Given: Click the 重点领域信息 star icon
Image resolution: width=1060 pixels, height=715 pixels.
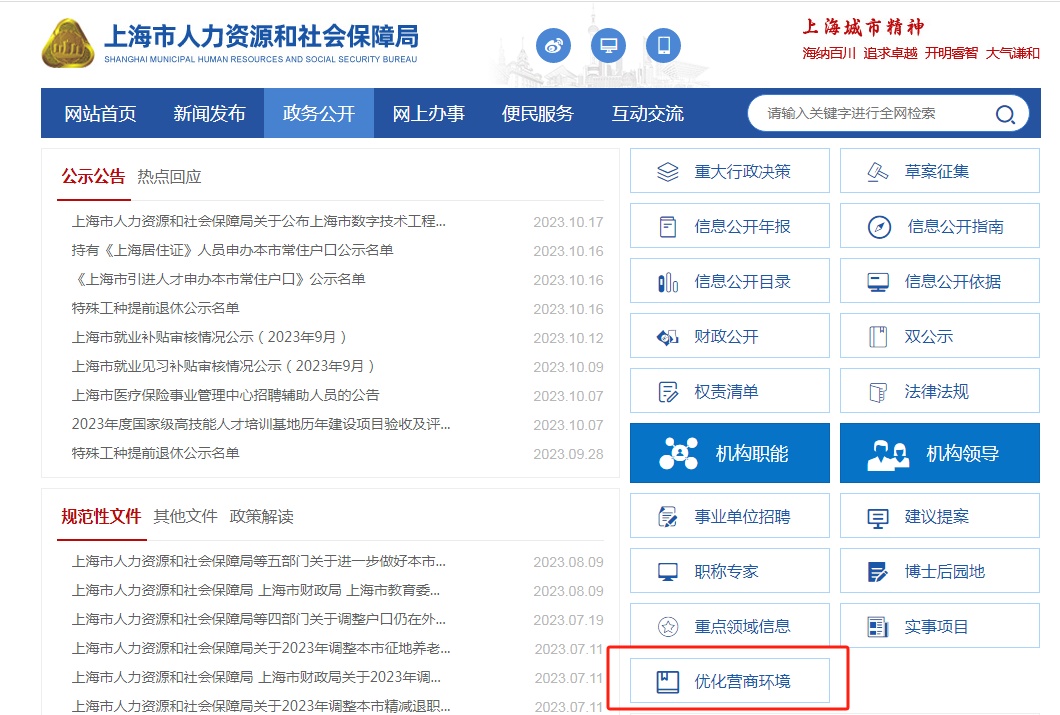Looking at the screenshot, I should point(668,627).
